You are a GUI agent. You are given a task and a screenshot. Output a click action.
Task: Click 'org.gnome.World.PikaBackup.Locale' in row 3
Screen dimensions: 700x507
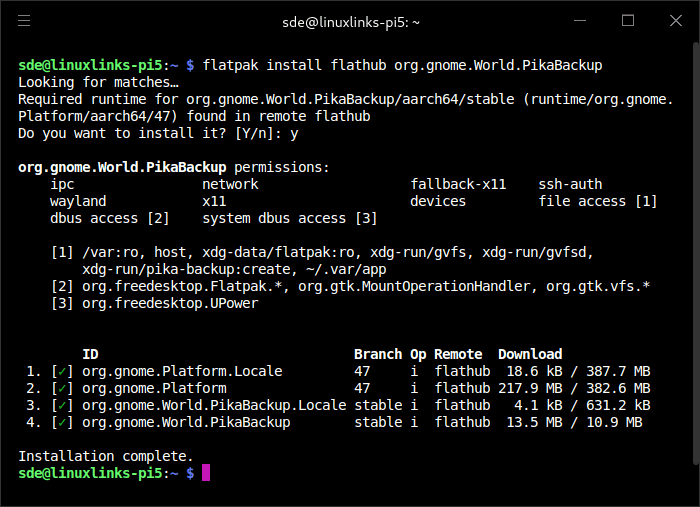pos(214,405)
